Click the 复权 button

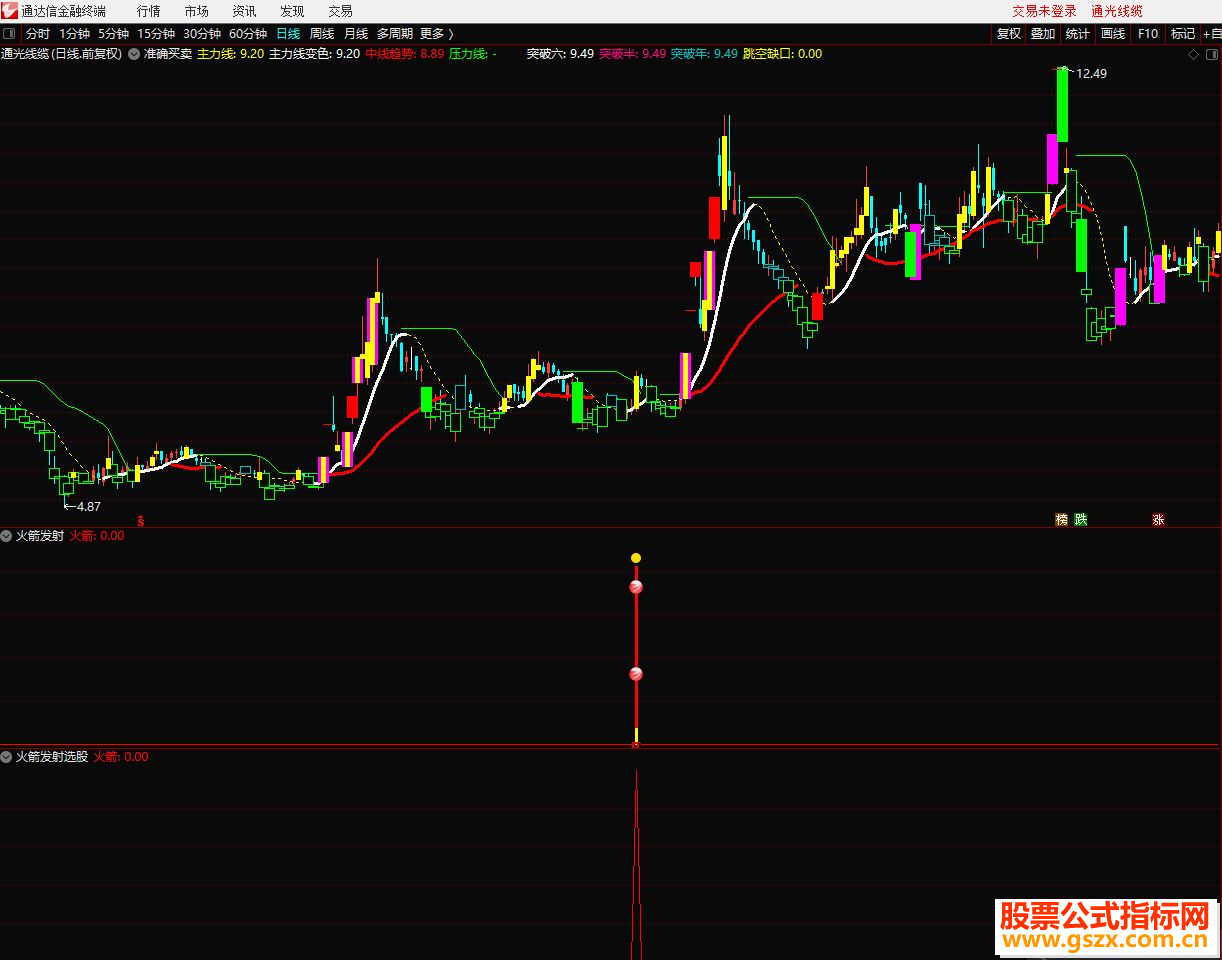click(x=1009, y=34)
